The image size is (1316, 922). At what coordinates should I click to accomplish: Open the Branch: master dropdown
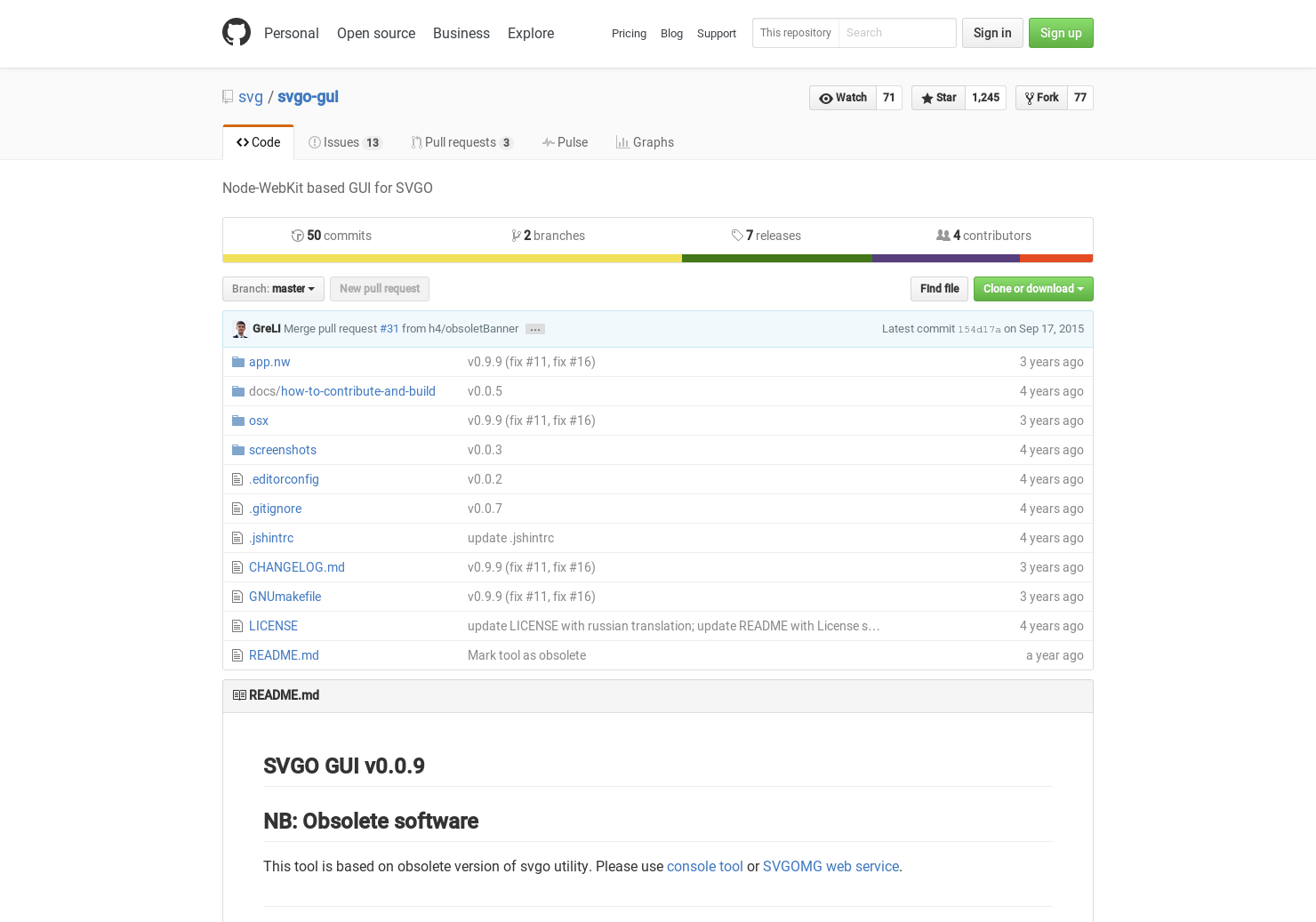[272, 288]
